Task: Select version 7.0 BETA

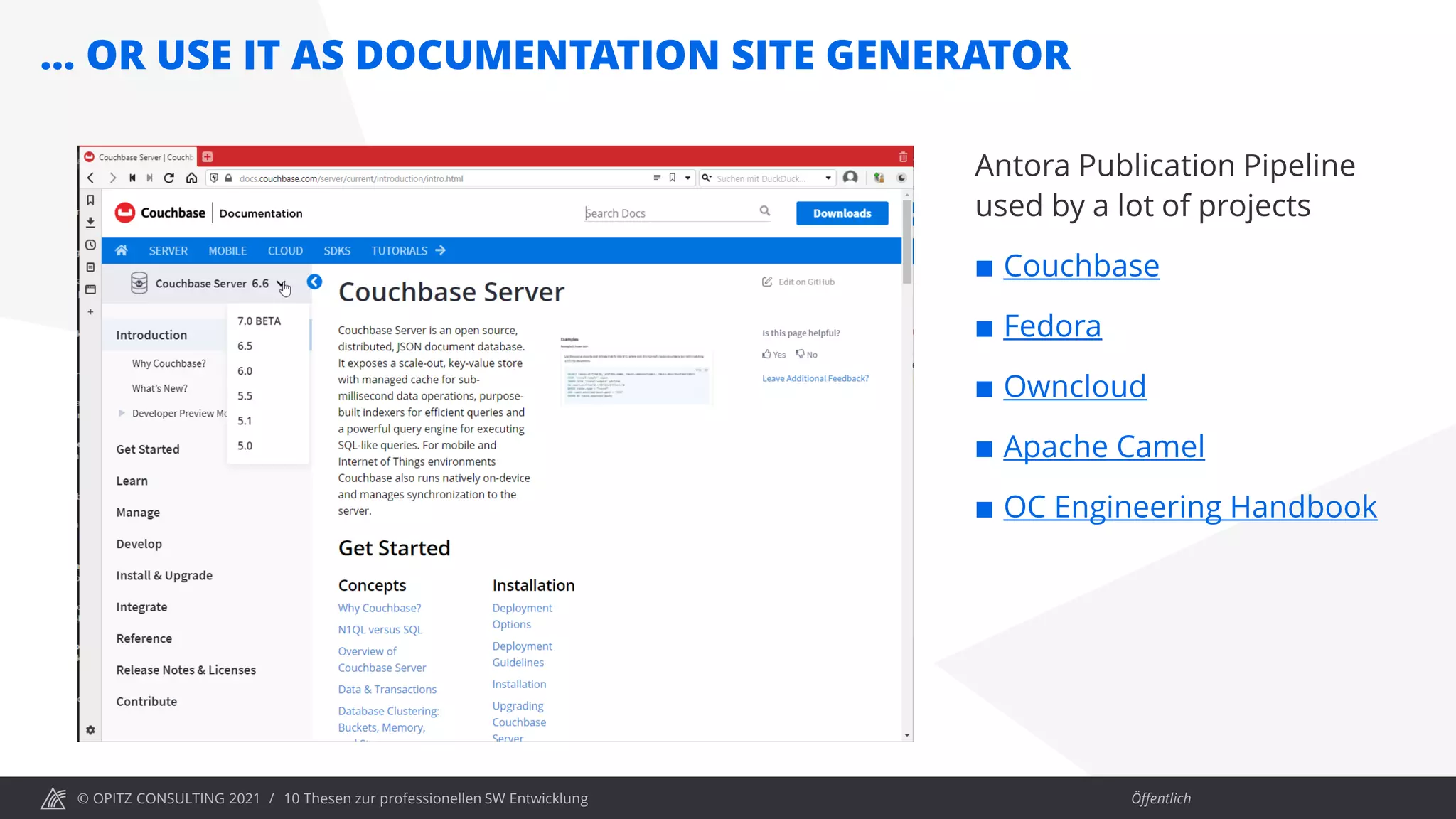Action: pyautogui.click(x=259, y=321)
